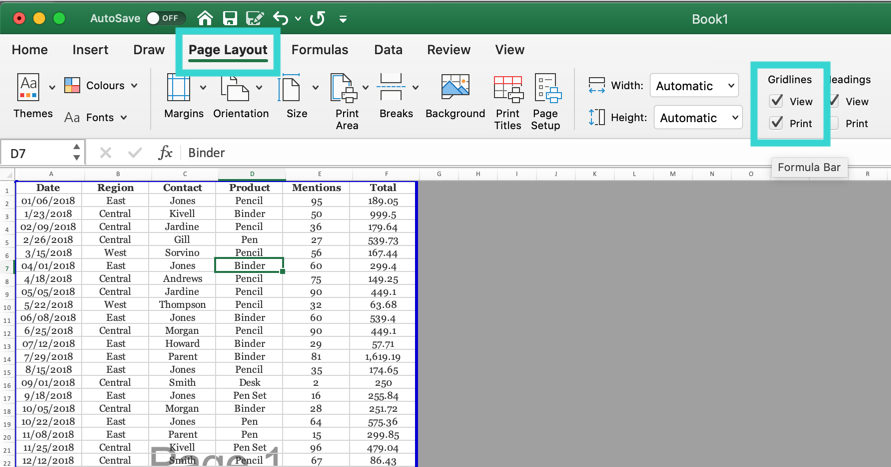Screen dimensions: 891x467
Task: Open Page Setup dialog
Action: 546,101
